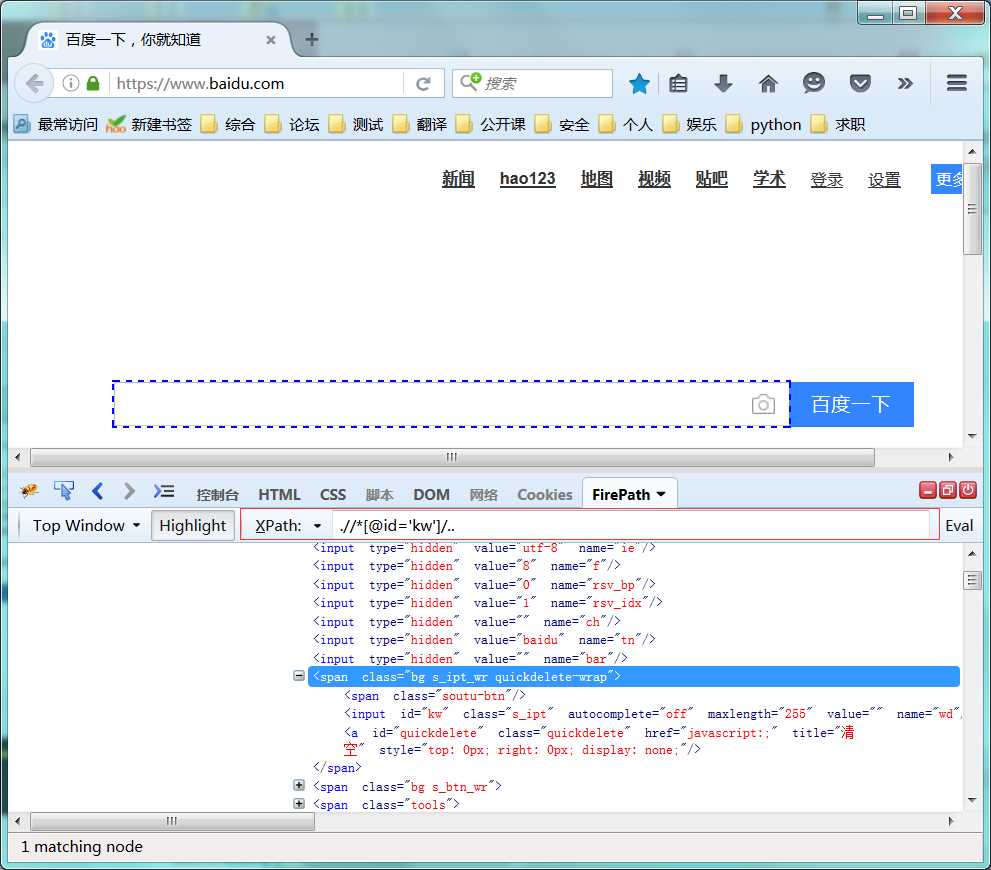Image resolution: width=991 pixels, height=870 pixels.
Task: Open the 论坛 bookmark folder
Action: click(292, 124)
